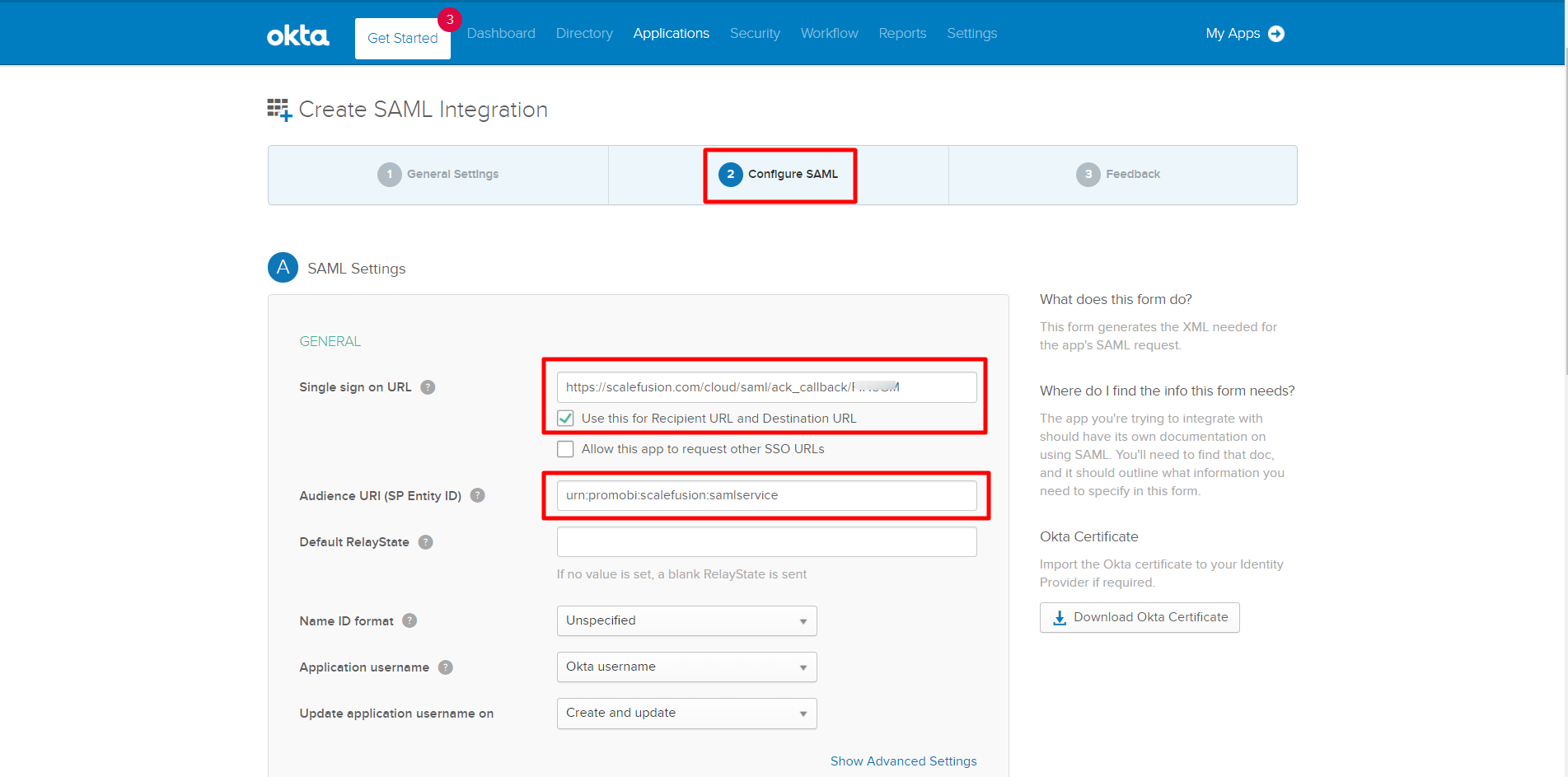This screenshot has height=777, width=1568.
Task: Click 'What does this form do?' text
Action: [1116, 300]
